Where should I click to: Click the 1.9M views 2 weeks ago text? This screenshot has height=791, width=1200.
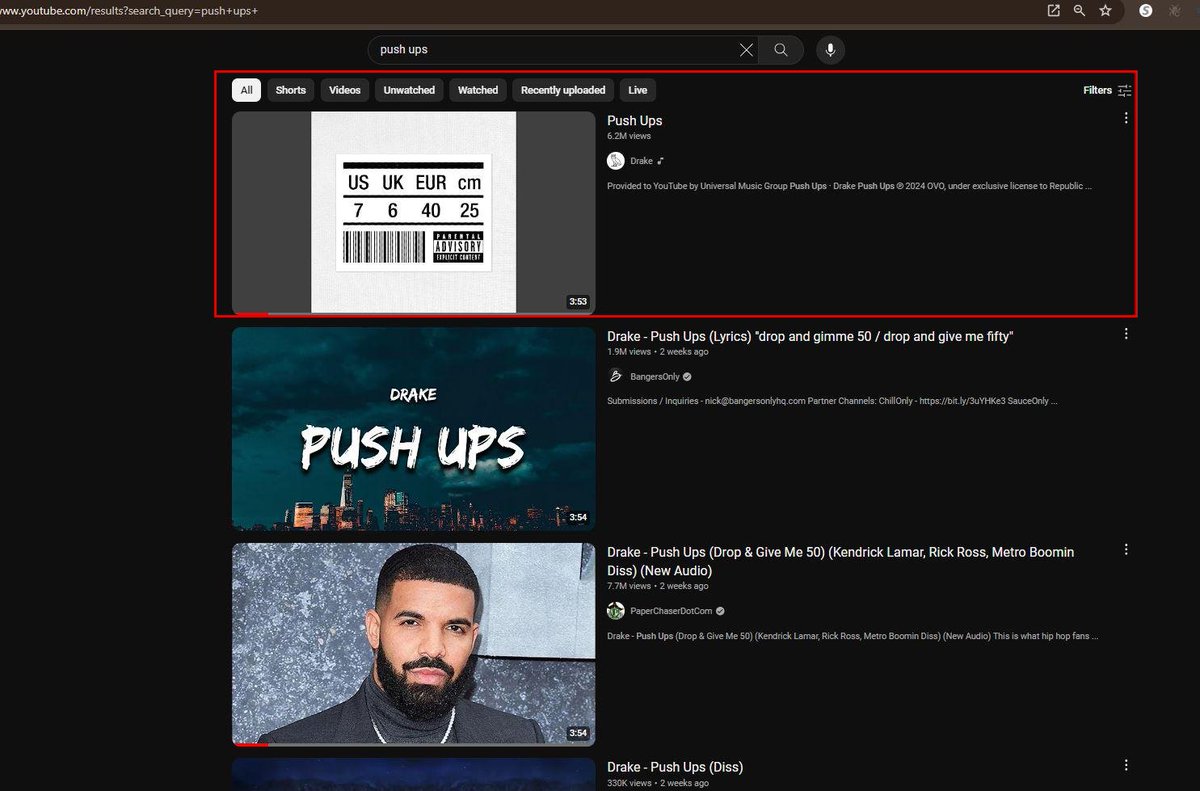658,352
